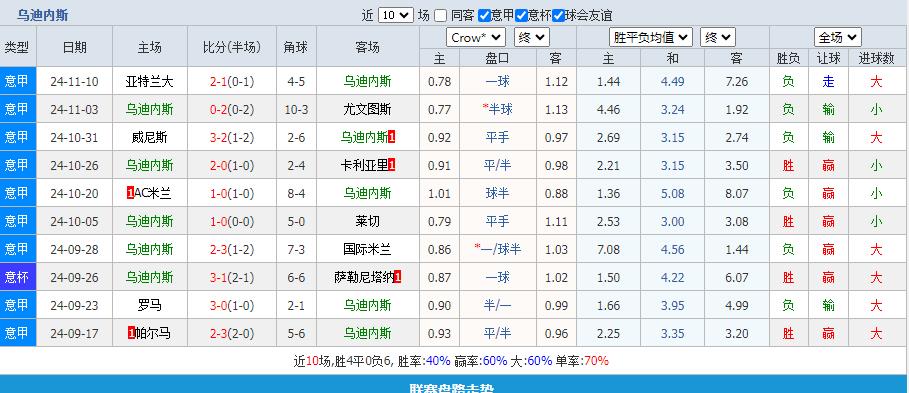Viewport: 909px width, 393px height.
Task: Click score 3-0(1-0) on 24-09-23
Action: (x=232, y=305)
